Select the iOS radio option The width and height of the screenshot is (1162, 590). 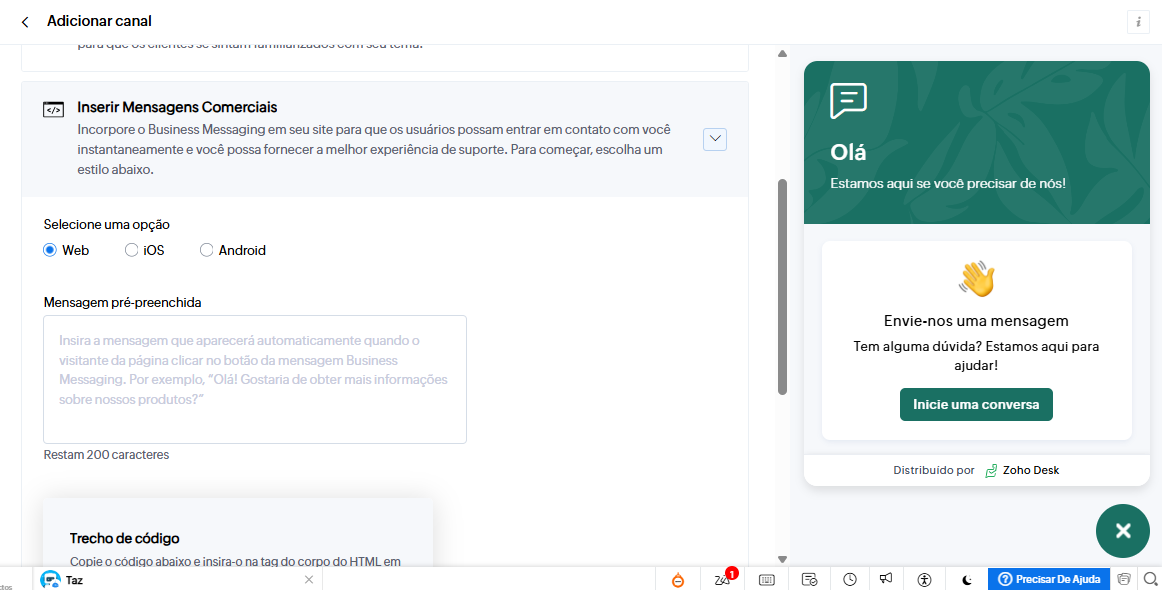(132, 251)
